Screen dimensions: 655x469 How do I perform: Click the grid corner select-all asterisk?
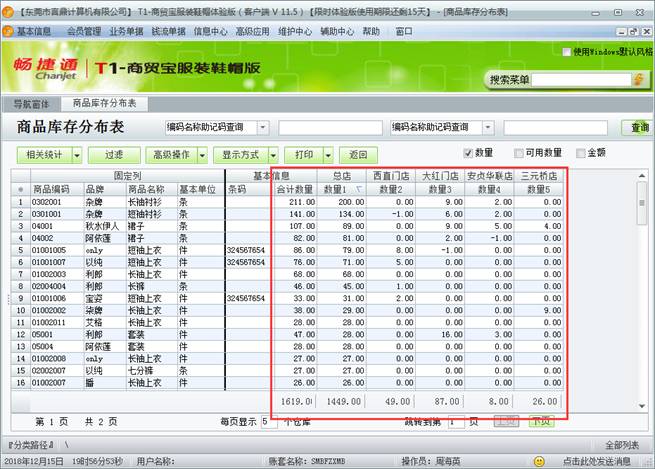click(20, 189)
